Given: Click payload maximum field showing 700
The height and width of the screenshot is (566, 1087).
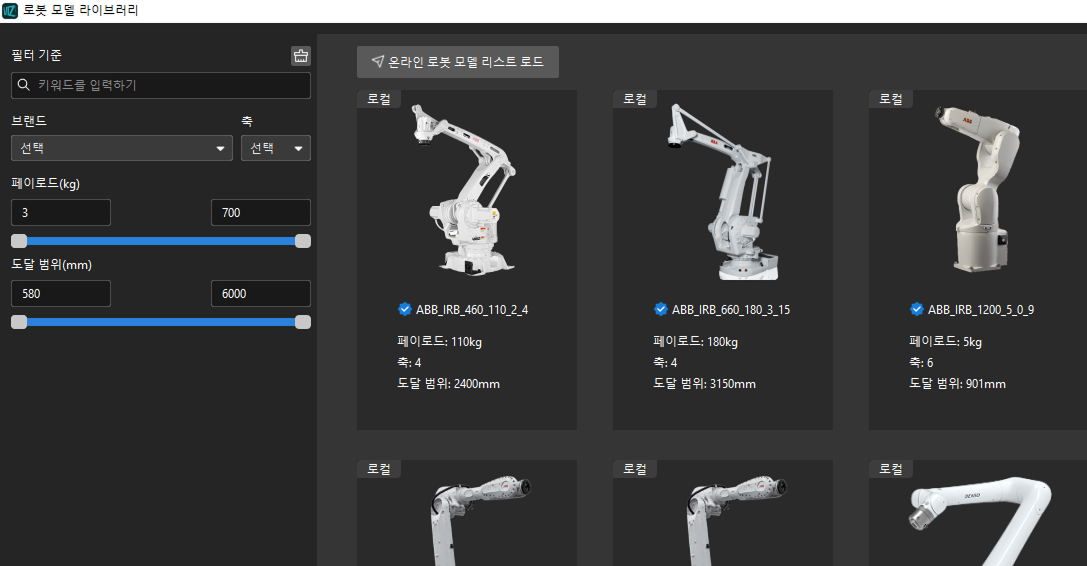Looking at the screenshot, I should pos(260,213).
